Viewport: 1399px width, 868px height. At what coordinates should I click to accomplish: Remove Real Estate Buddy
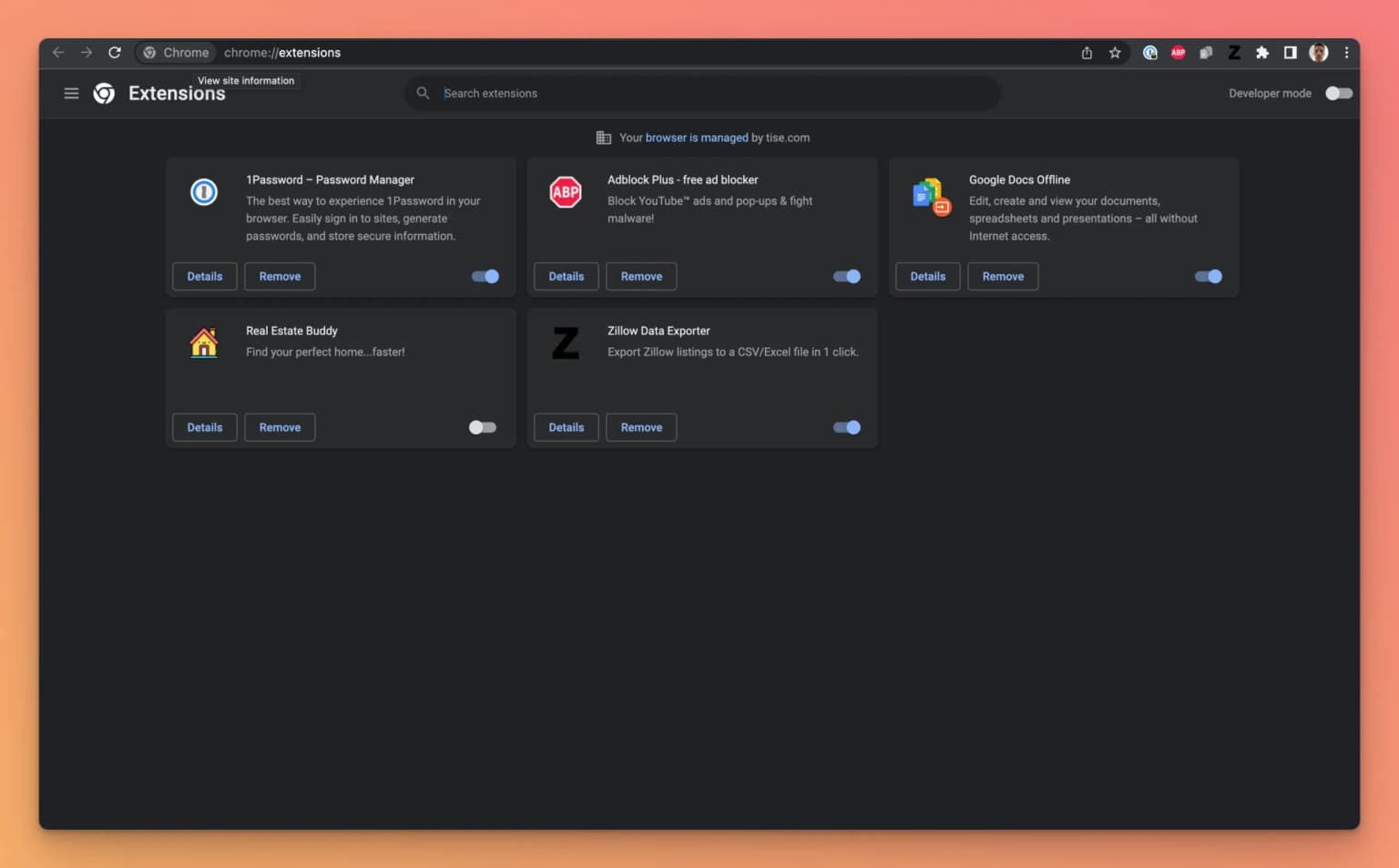(280, 427)
